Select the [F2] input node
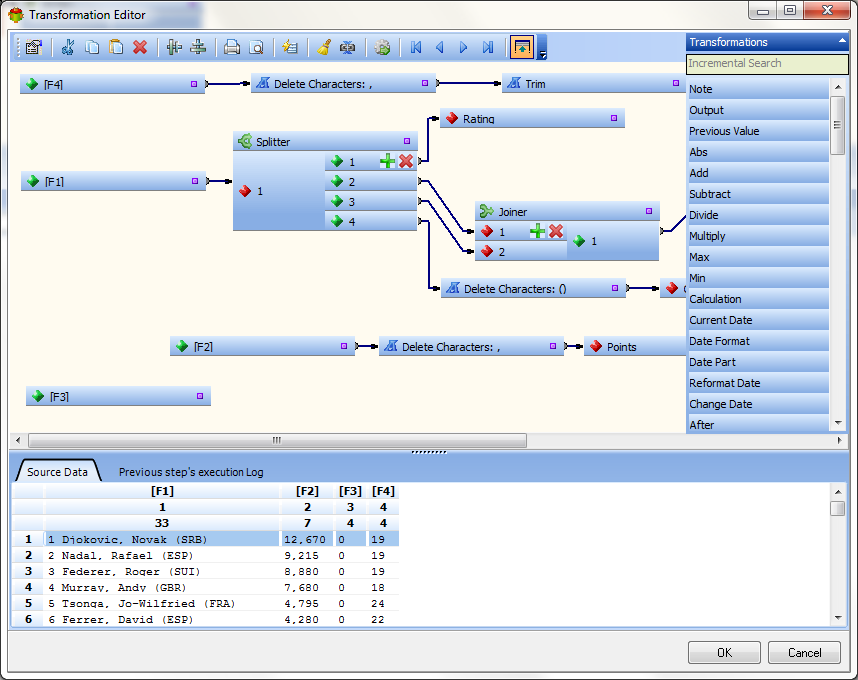 tap(262, 346)
